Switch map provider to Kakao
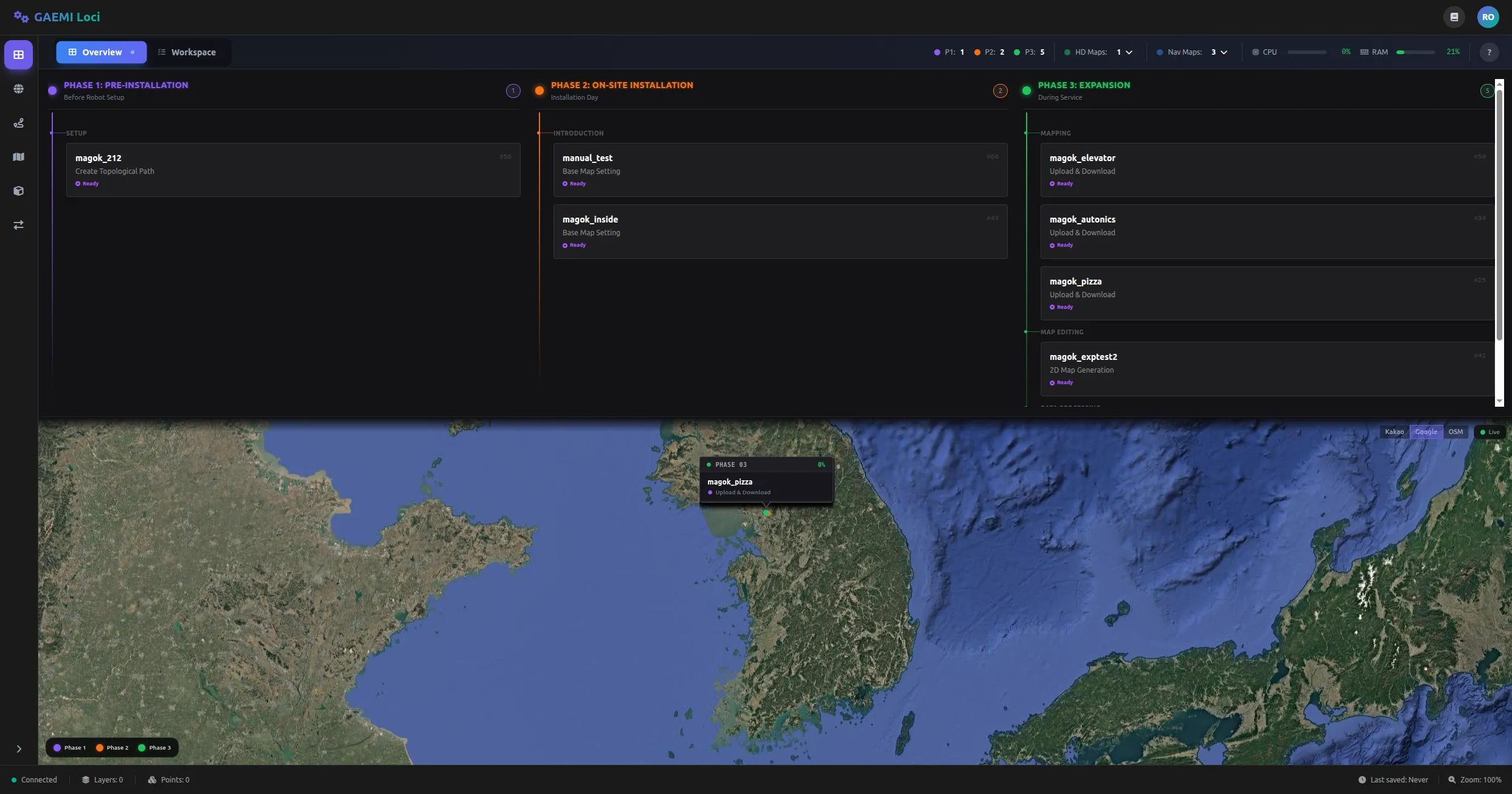The width and height of the screenshot is (1512, 794). pos(1394,432)
